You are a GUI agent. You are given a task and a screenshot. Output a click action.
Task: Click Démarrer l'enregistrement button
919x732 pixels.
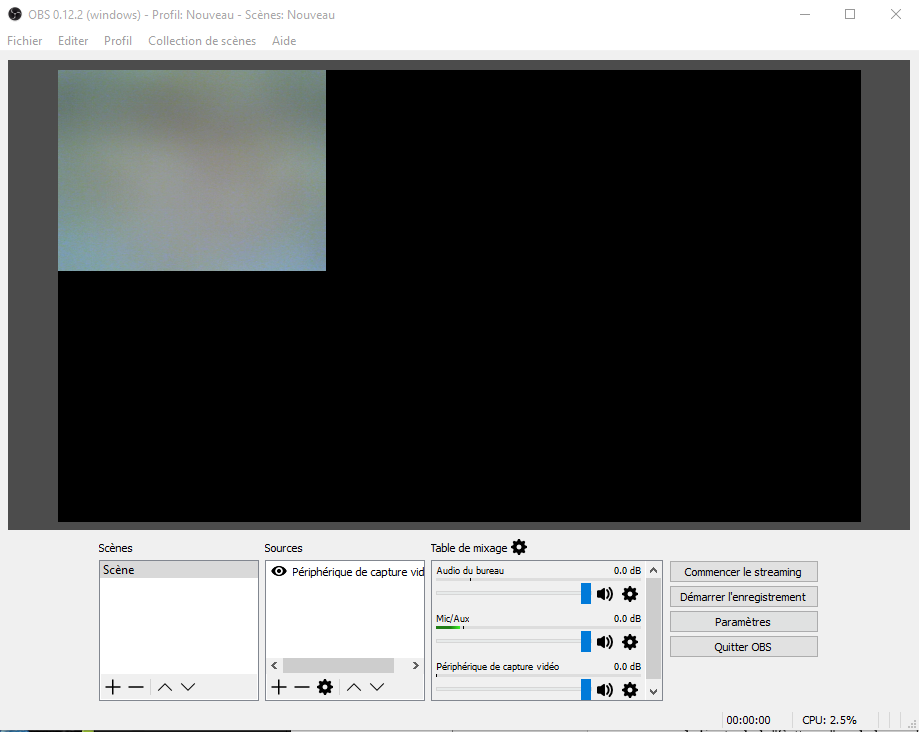coord(743,597)
